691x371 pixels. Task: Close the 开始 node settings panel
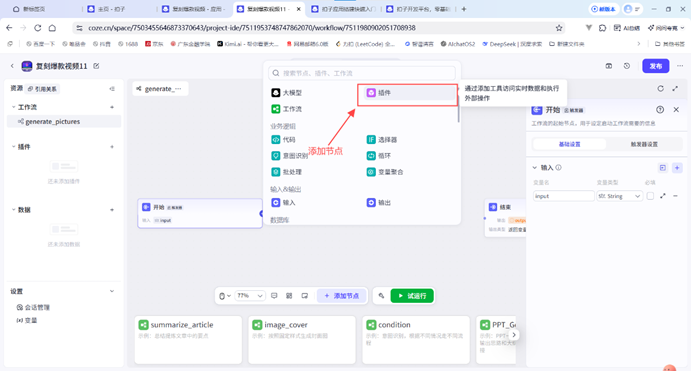[x=676, y=110]
